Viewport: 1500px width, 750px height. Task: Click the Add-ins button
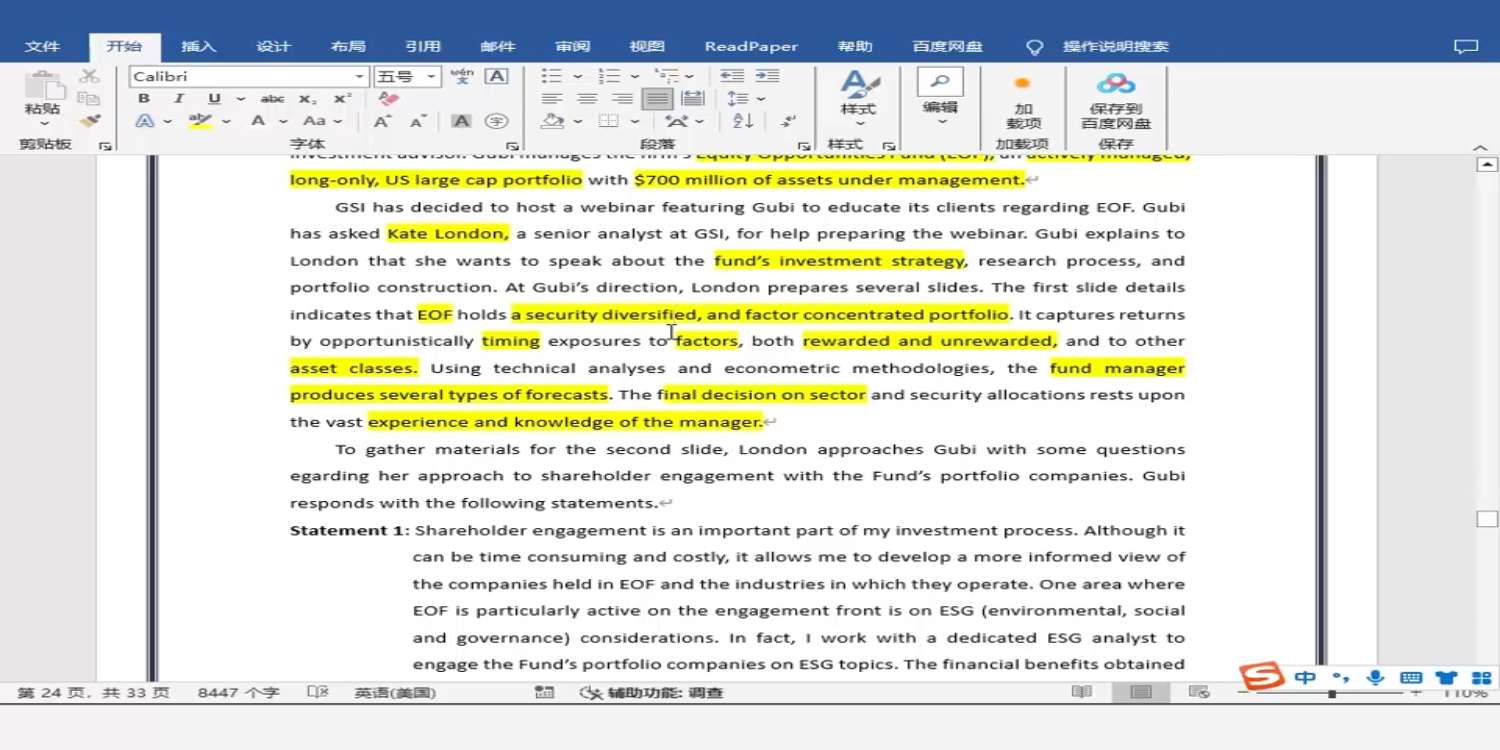click(x=1023, y=101)
